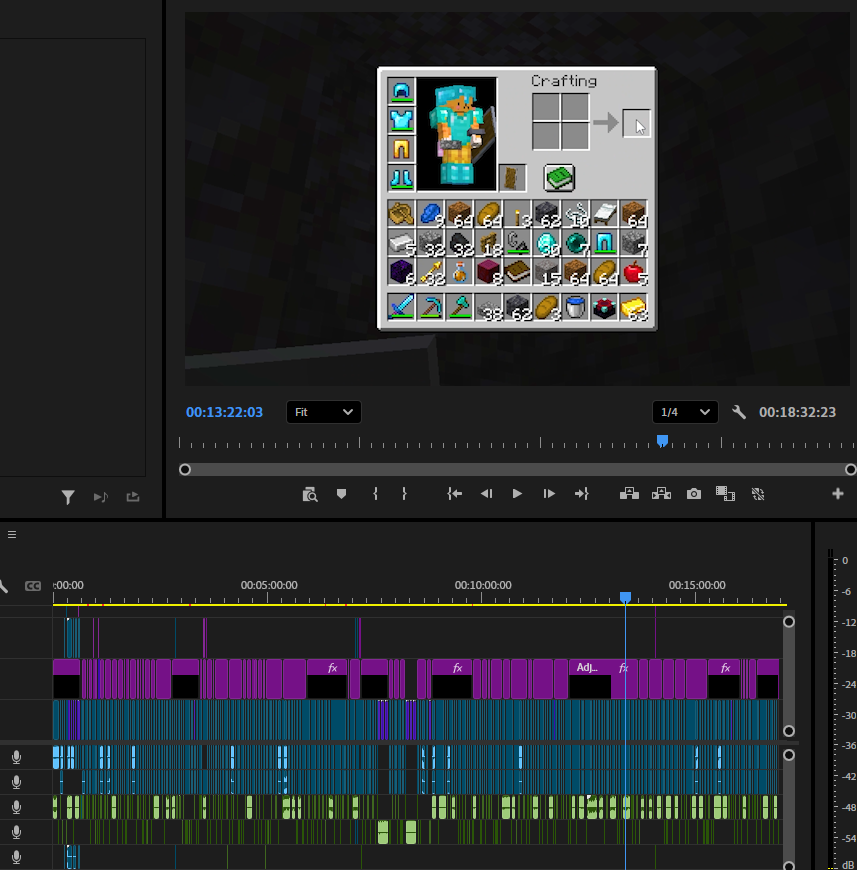Viewport: 857px width, 870px height.
Task: Click the Minecraft inventory frame in the Program monitor
Action: coord(517,199)
